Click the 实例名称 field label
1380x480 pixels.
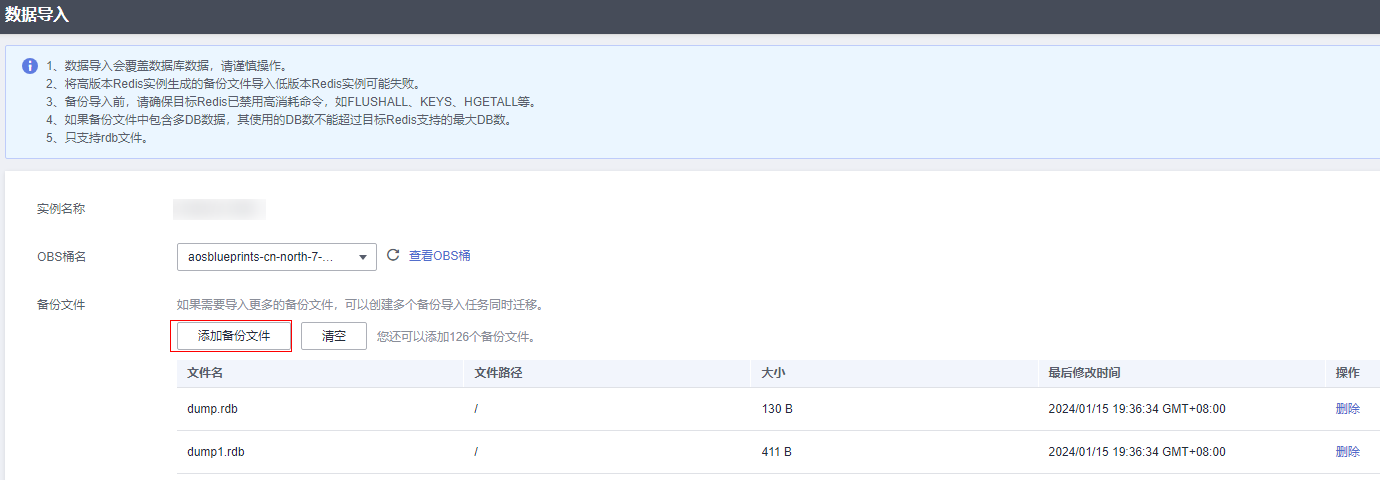[x=62, y=209]
